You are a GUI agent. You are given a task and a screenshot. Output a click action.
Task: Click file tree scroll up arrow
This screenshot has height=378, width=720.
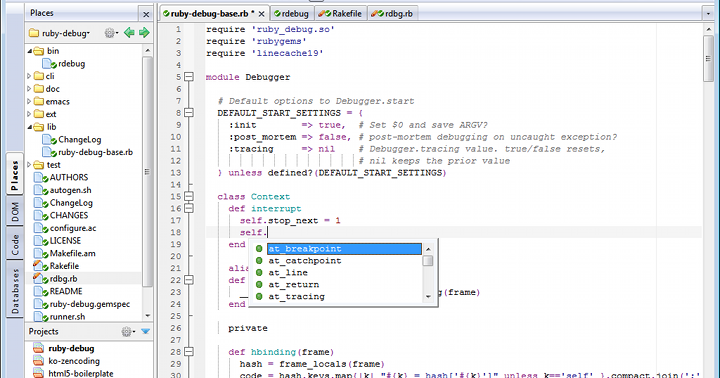(147, 51)
